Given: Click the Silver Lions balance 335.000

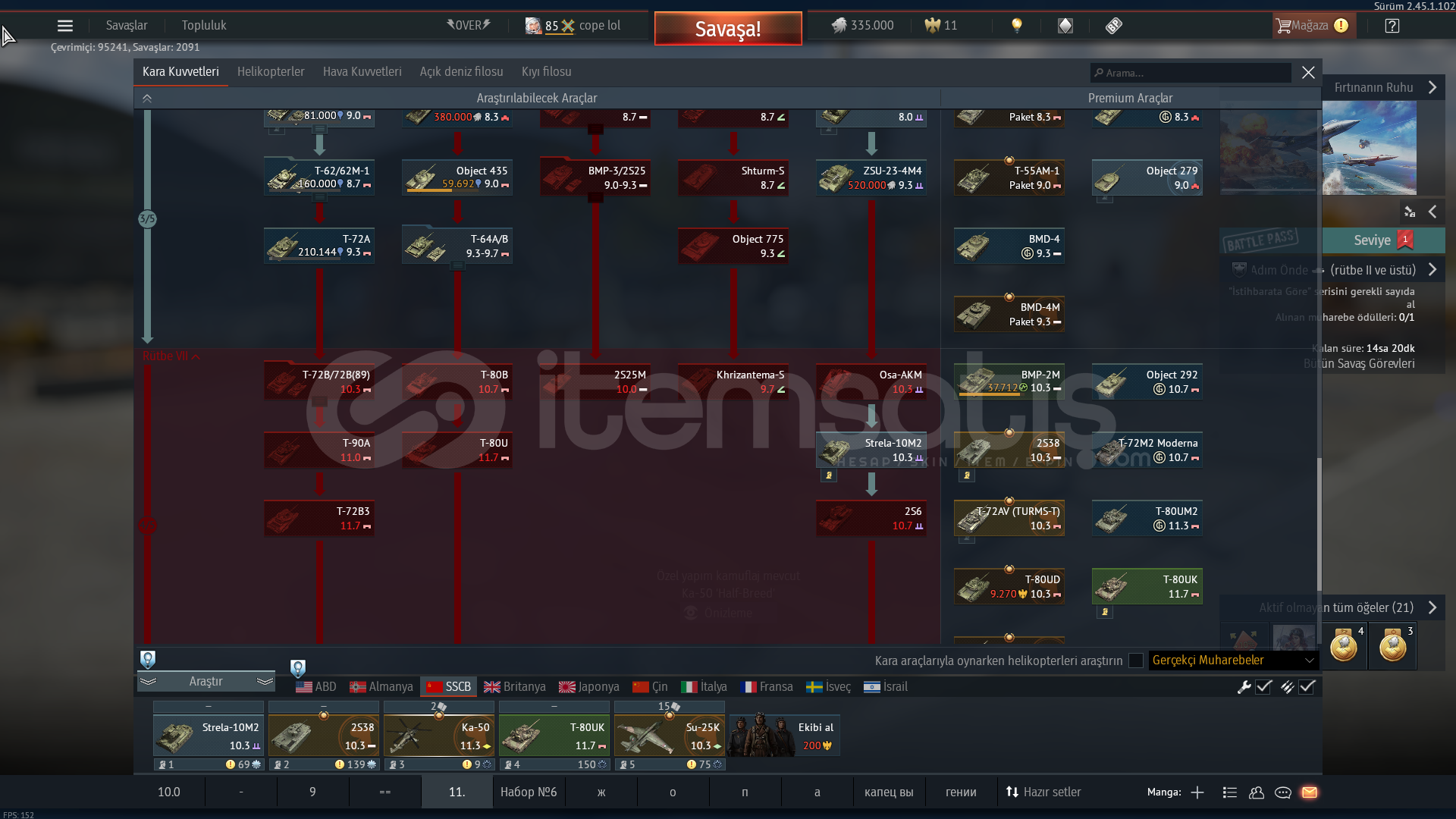Looking at the screenshot, I should [863, 26].
